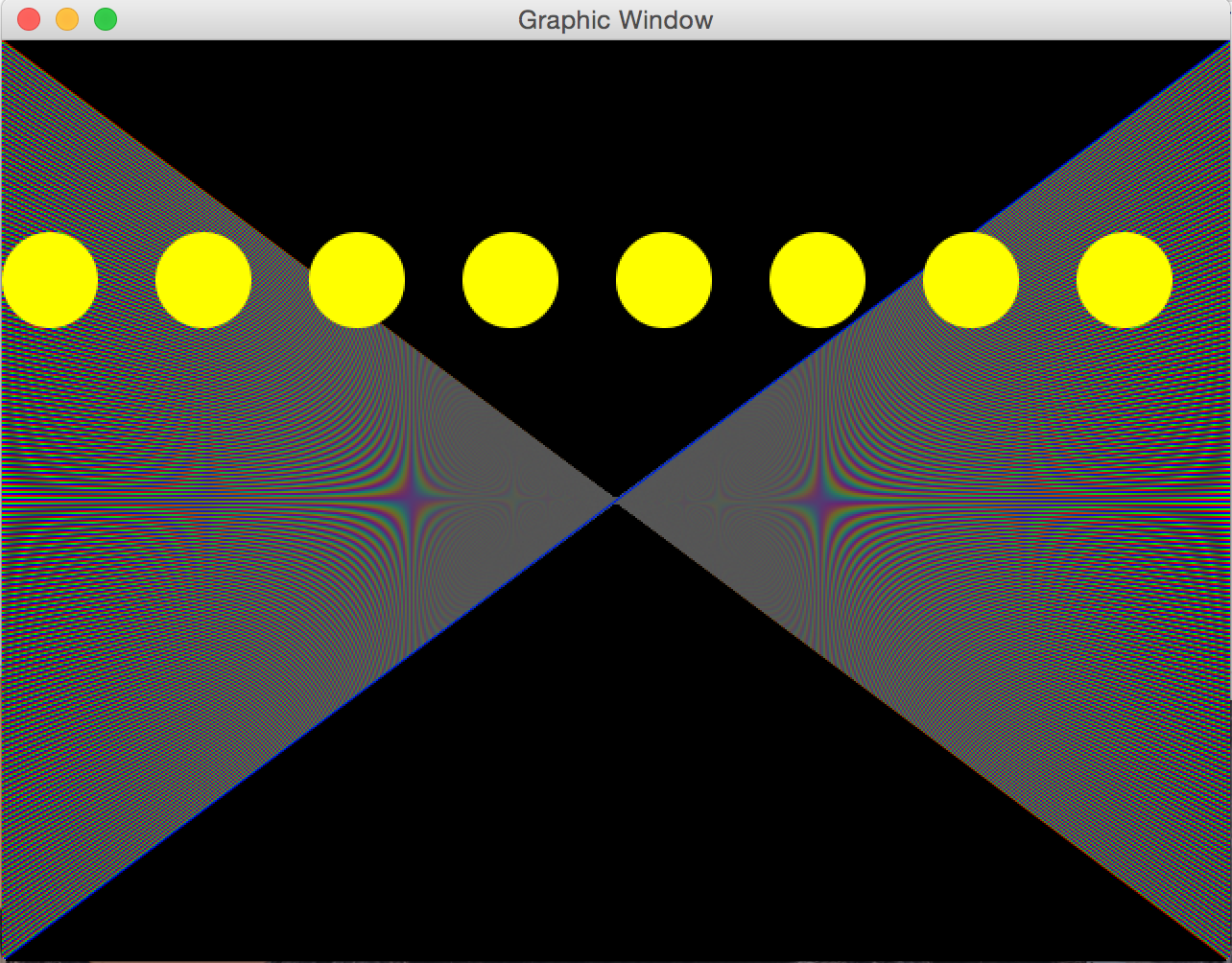Viewport: 1232px width, 963px height.
Task: Click the right moiré pattern's star-shaped center
Action: [817, 500]
